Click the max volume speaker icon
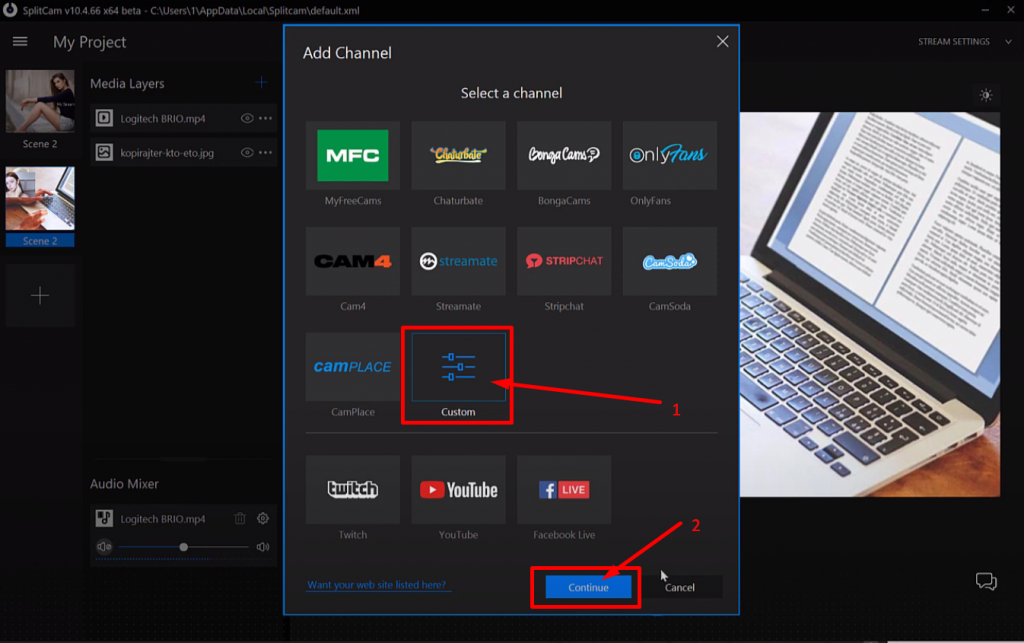This screenshot has width=1024, height=643. (x=263, y=546)
